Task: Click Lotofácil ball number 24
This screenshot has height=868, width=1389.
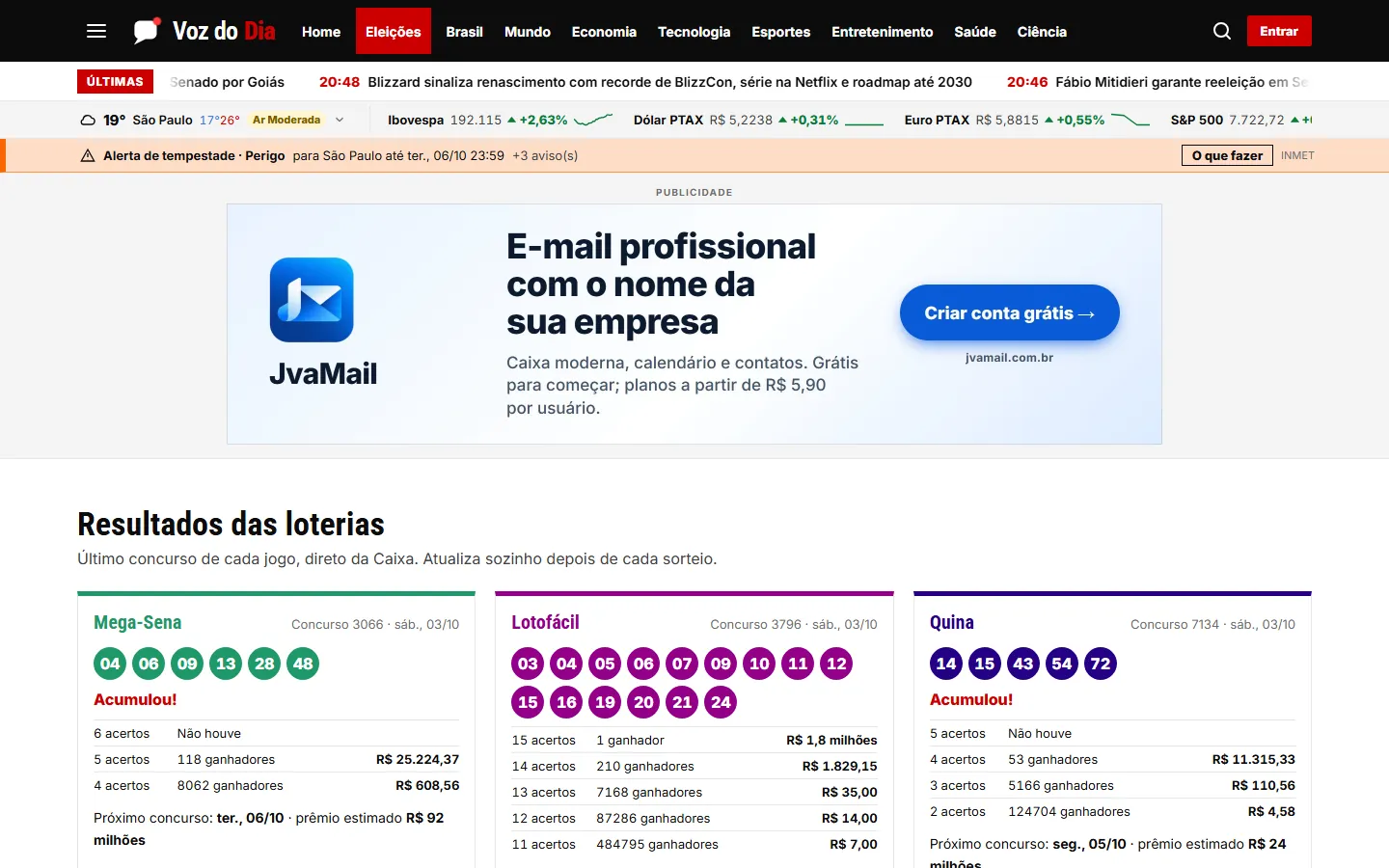Action: (x=721, y=702)
